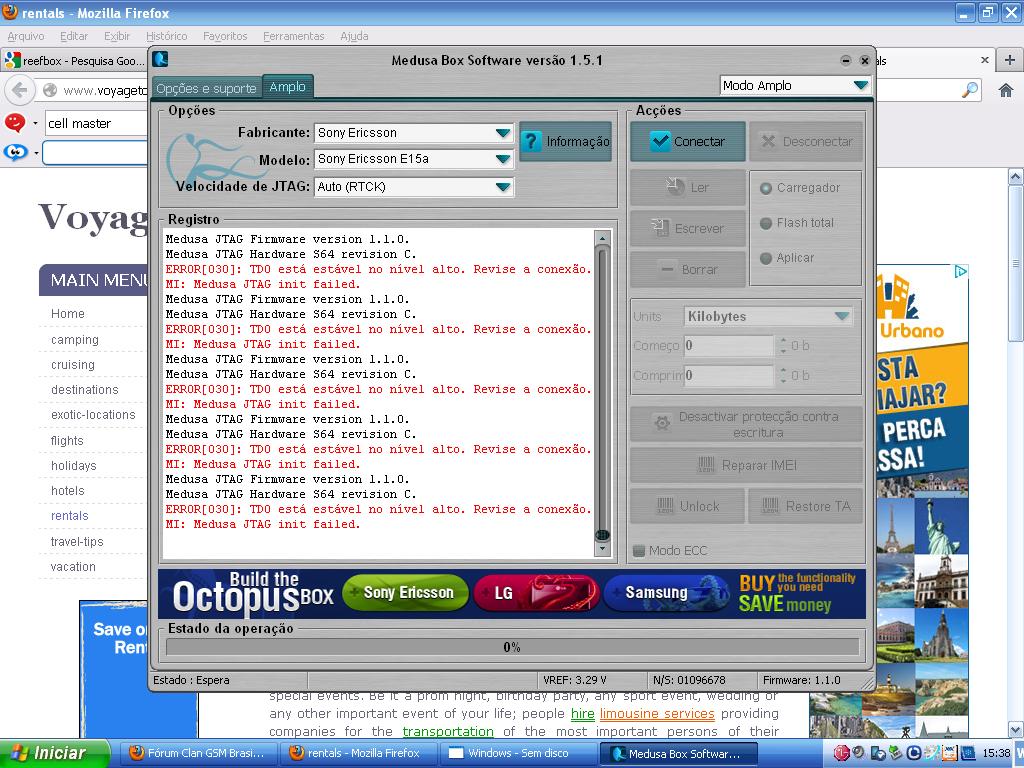Open the Favoritos menu in Firefox
This screenshot has height=768, width=1024.
(x=225, y=36)
